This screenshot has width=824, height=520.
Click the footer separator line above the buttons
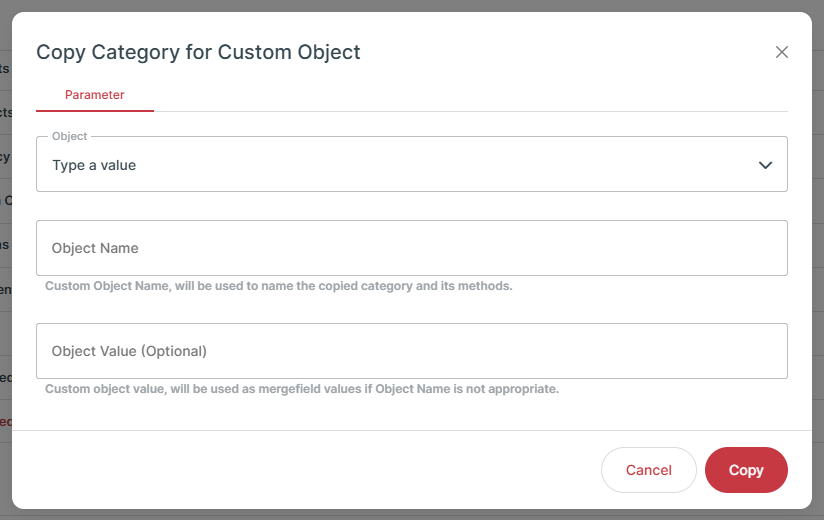pos(411,431)
